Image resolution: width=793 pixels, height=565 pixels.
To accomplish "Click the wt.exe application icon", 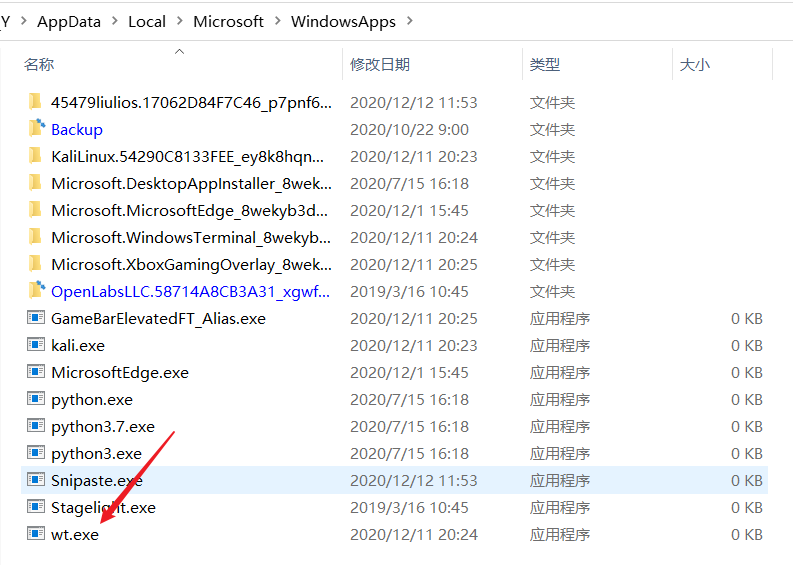I will (x=35, y=534).
